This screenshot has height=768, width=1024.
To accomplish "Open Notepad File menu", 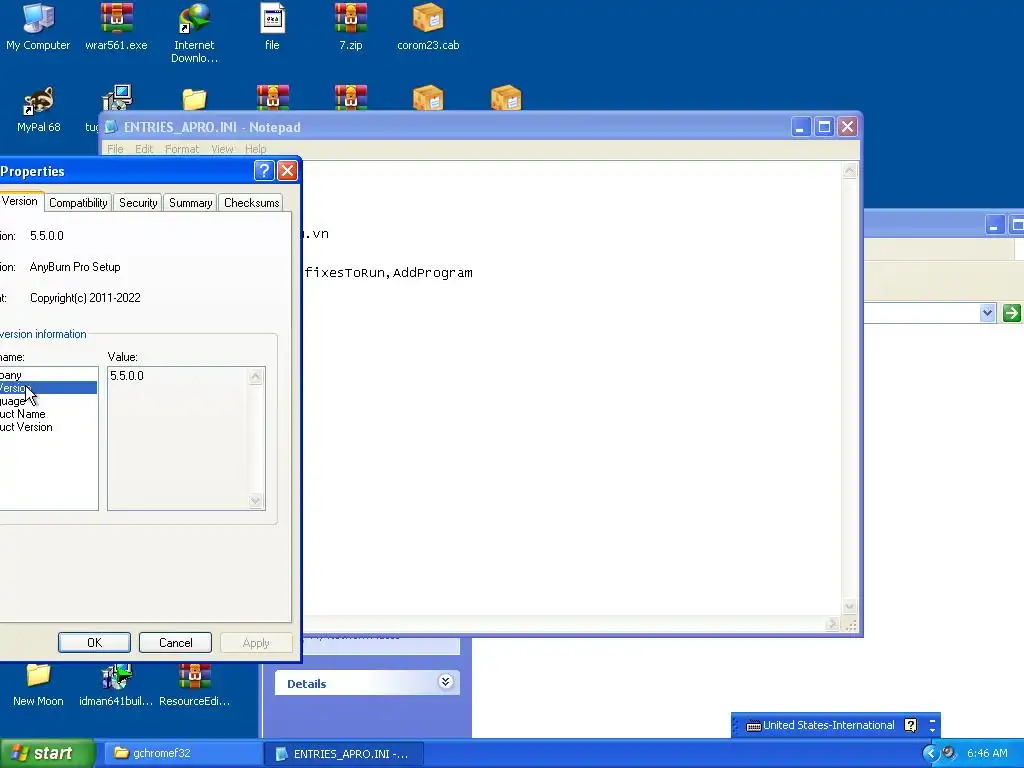I will [115, 149].
